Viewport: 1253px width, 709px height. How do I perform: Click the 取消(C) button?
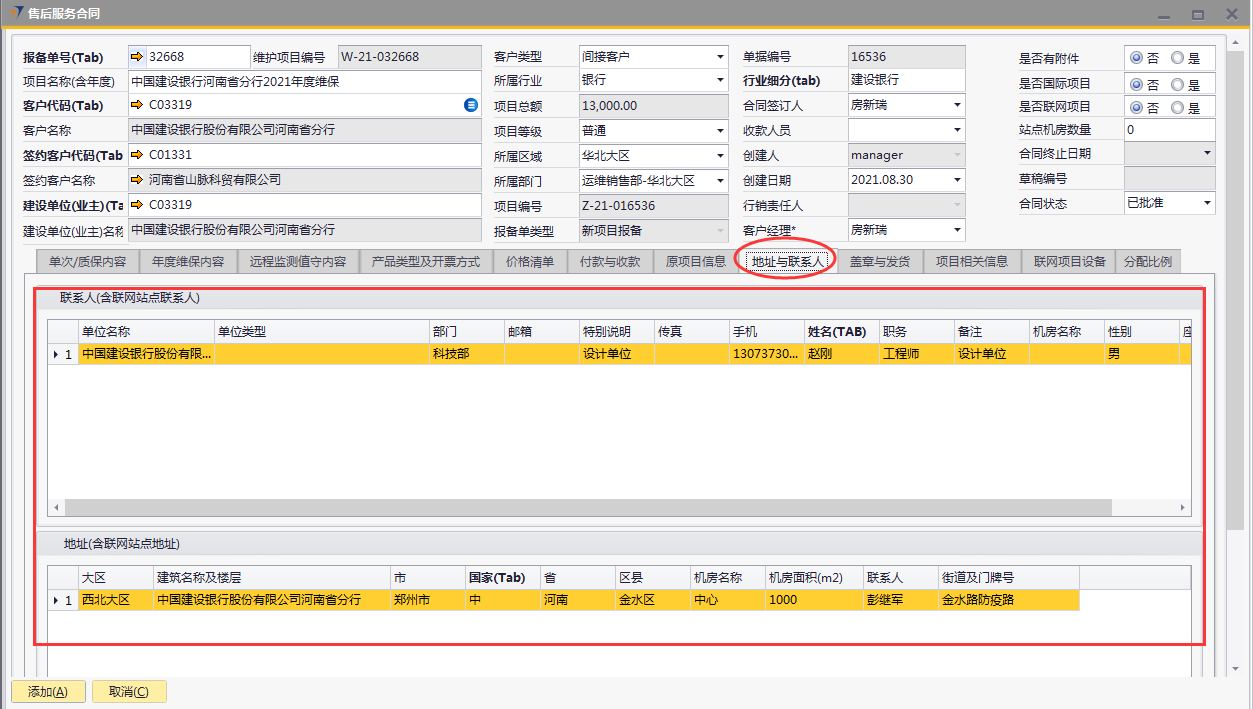click(129, 692)
